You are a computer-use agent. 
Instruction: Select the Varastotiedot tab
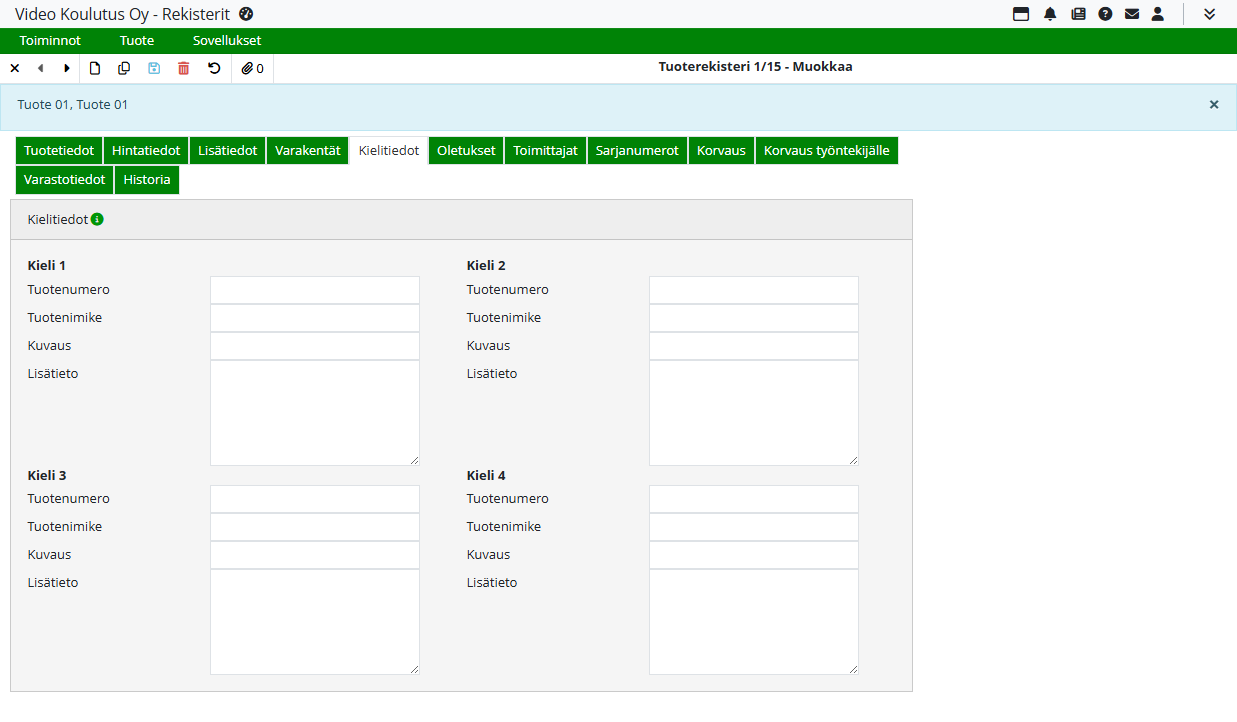pos(64,180)
